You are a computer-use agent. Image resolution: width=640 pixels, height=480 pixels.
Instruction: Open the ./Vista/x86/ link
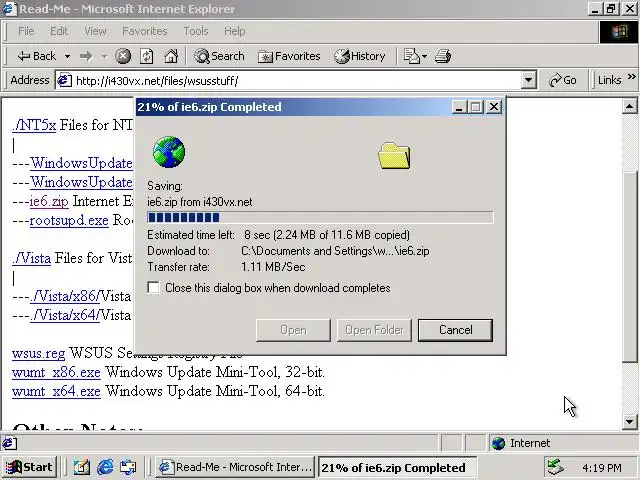(x=65, y=296)
